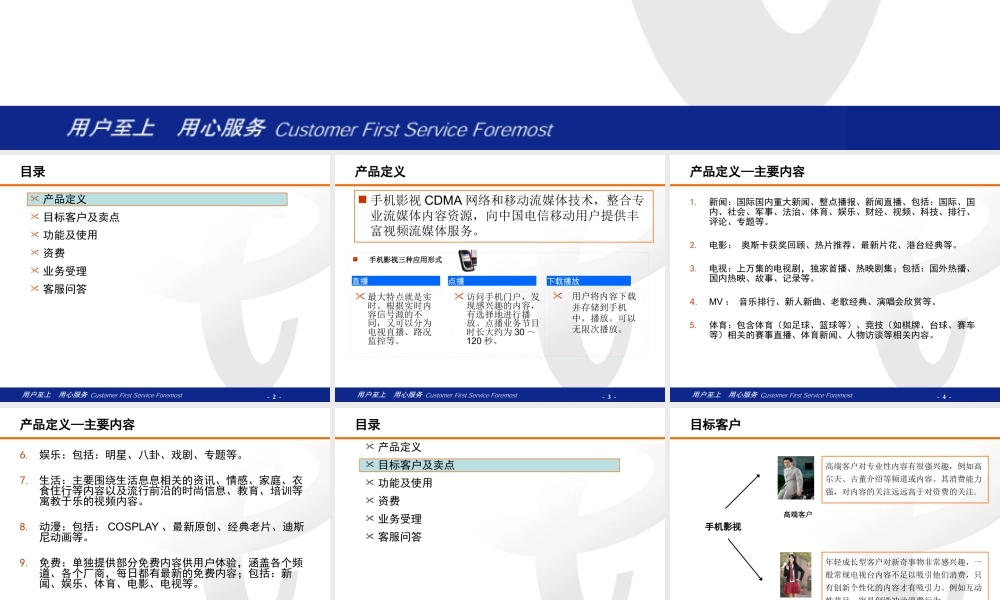Select text box starting 年轻成长型客户
This screenshot has height=600, width=1000.
pos(904,576)
